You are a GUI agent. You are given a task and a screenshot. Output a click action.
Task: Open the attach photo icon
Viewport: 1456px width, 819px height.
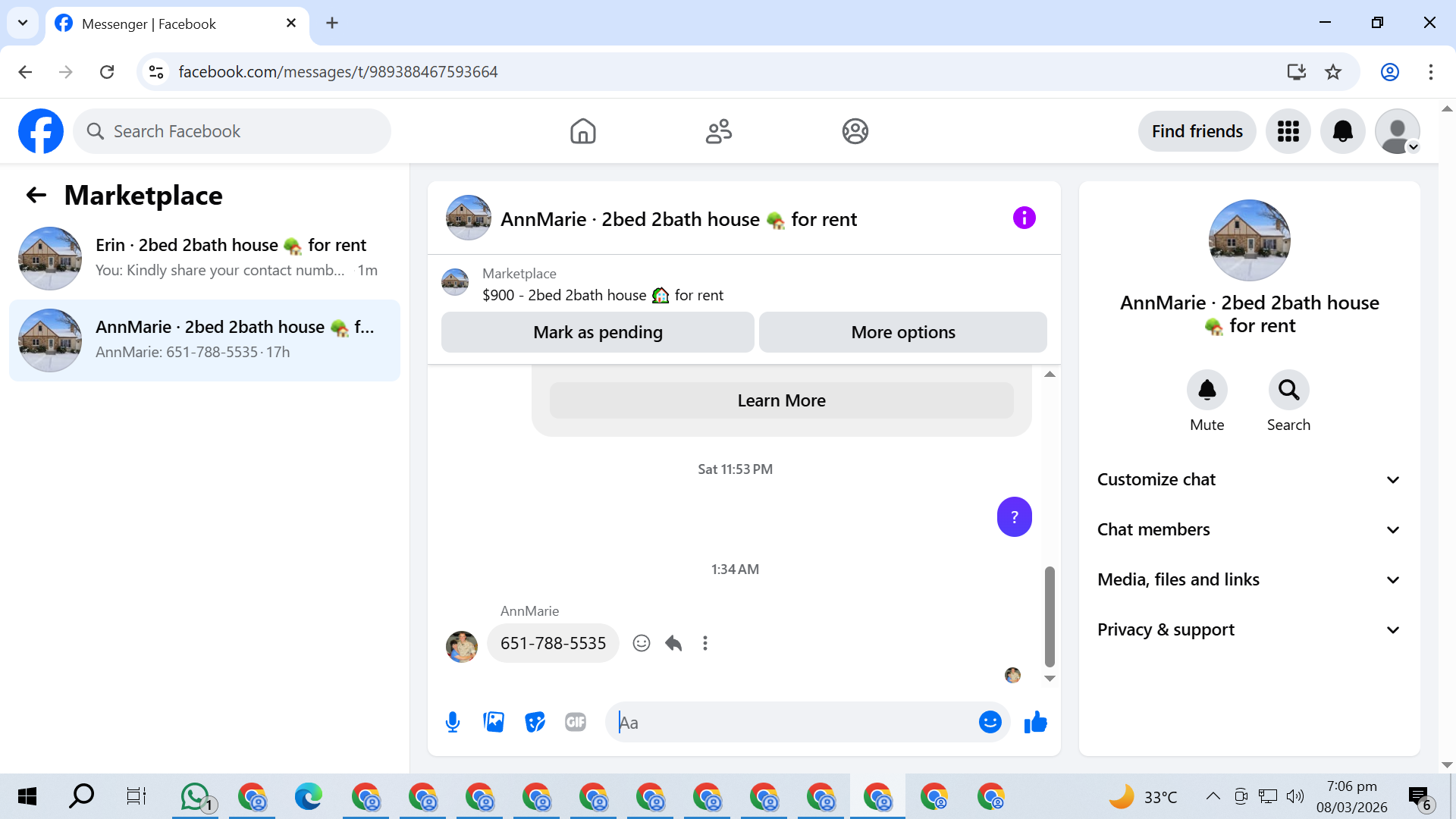pyautogui.click(x=494, y=722)
